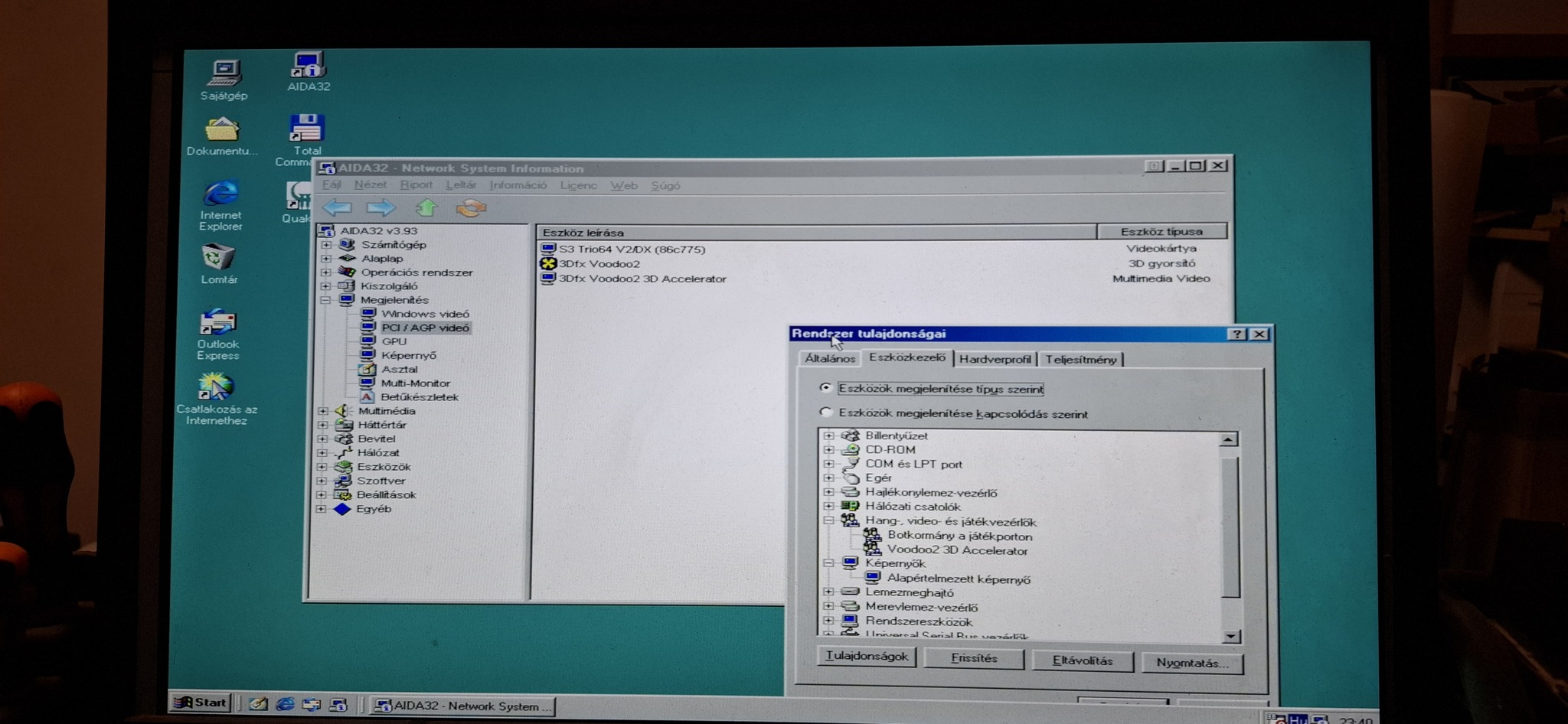Select Alapértelmezett képernyő device

tap(959, 579)
